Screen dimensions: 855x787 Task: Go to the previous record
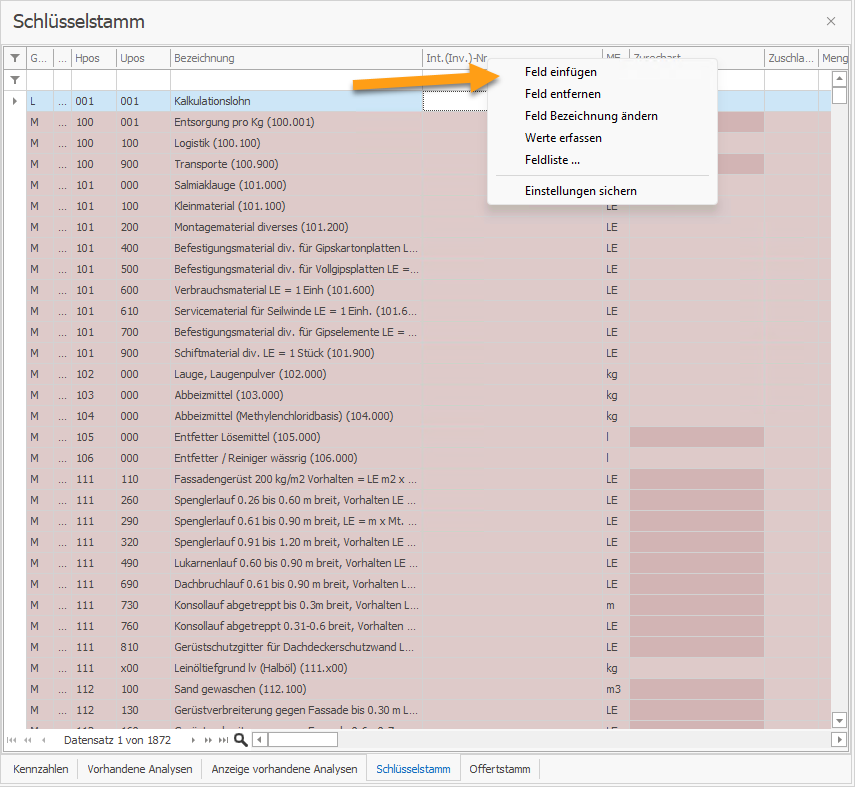click(44, 740)
